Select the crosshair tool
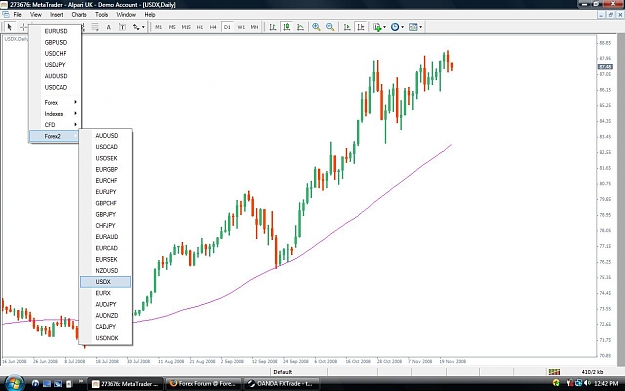This screenshot has width=625, height=391. pyautogui.click(x=23, y=27)
